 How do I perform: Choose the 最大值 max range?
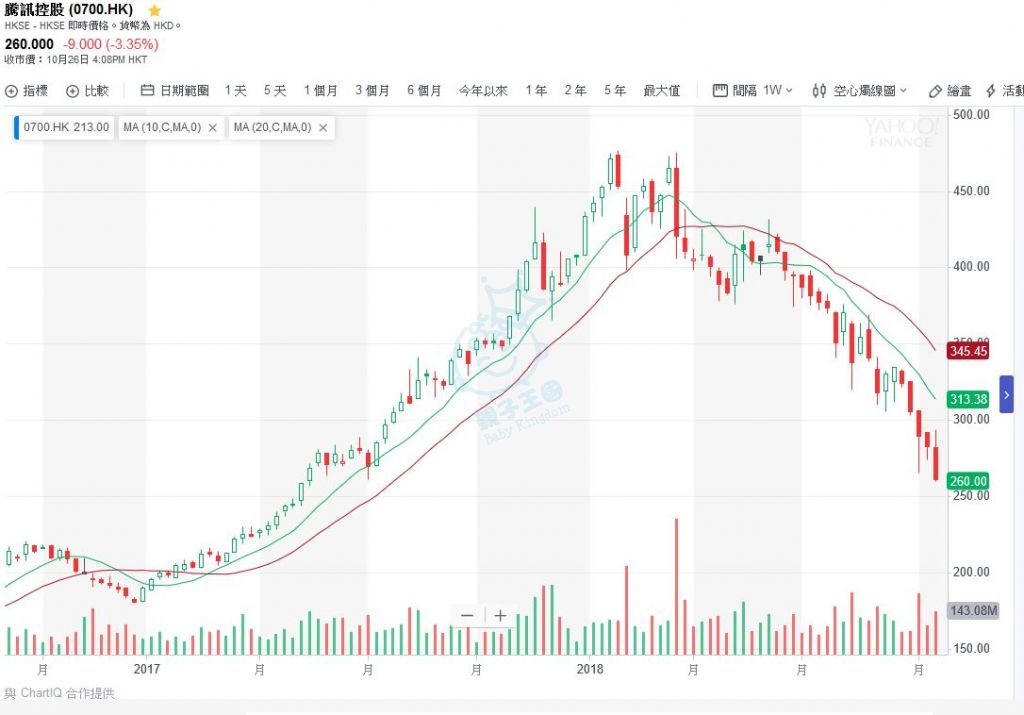[x=661, y=91]
